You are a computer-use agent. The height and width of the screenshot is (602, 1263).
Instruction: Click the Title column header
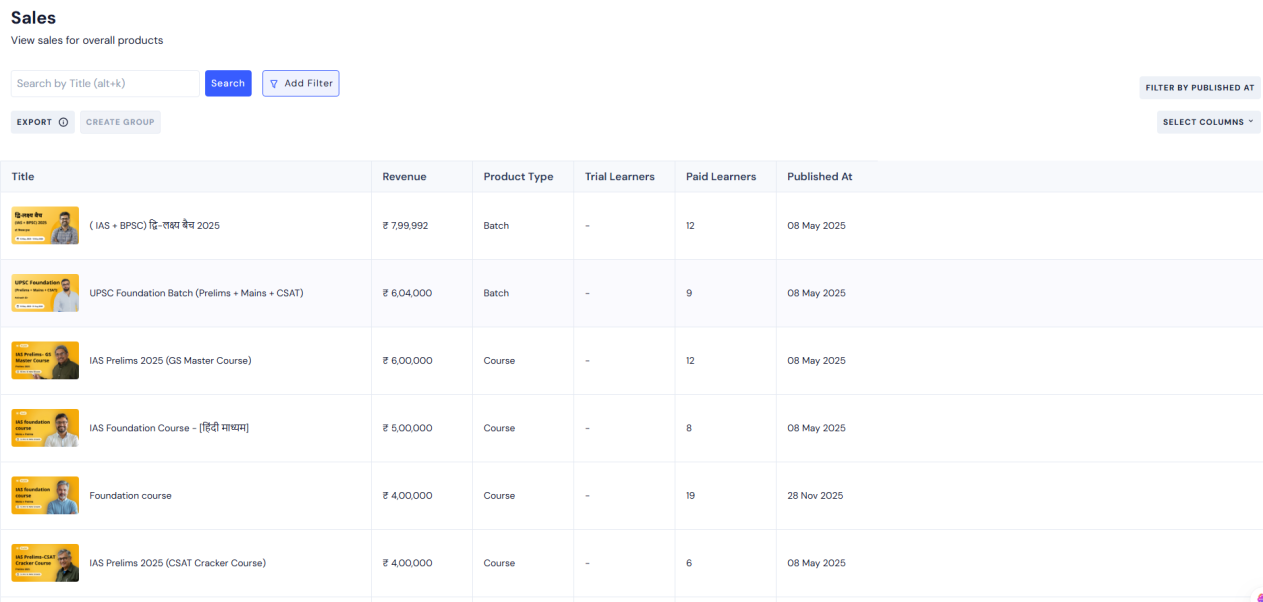tap(23, 177)
